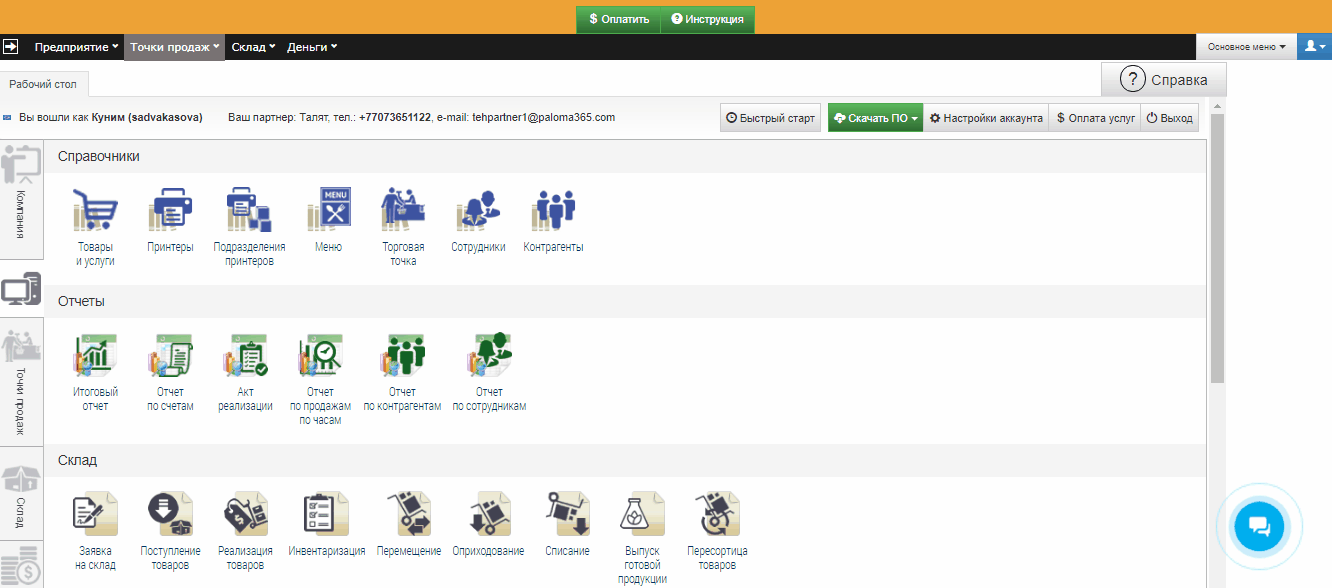
Task: Open the Инвентаризация warehouse icon
Action: pos(326,514)
